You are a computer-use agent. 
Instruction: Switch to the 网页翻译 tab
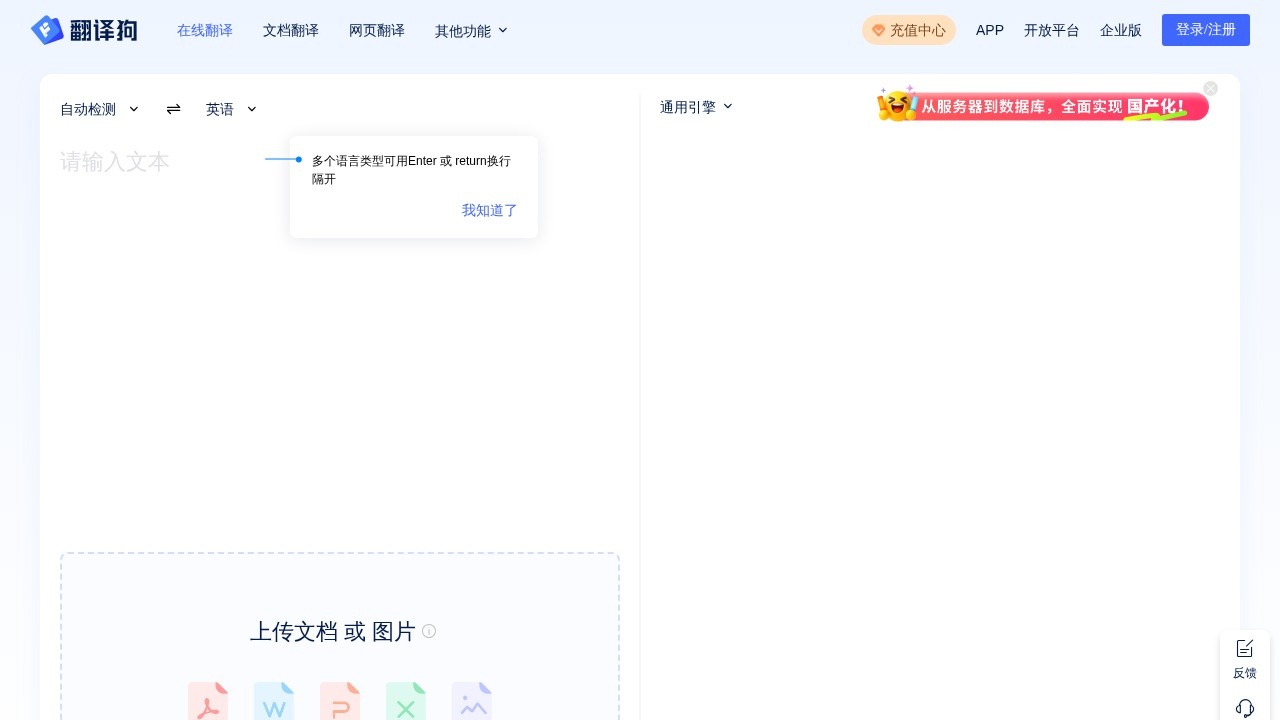click(x=377, y=31)
